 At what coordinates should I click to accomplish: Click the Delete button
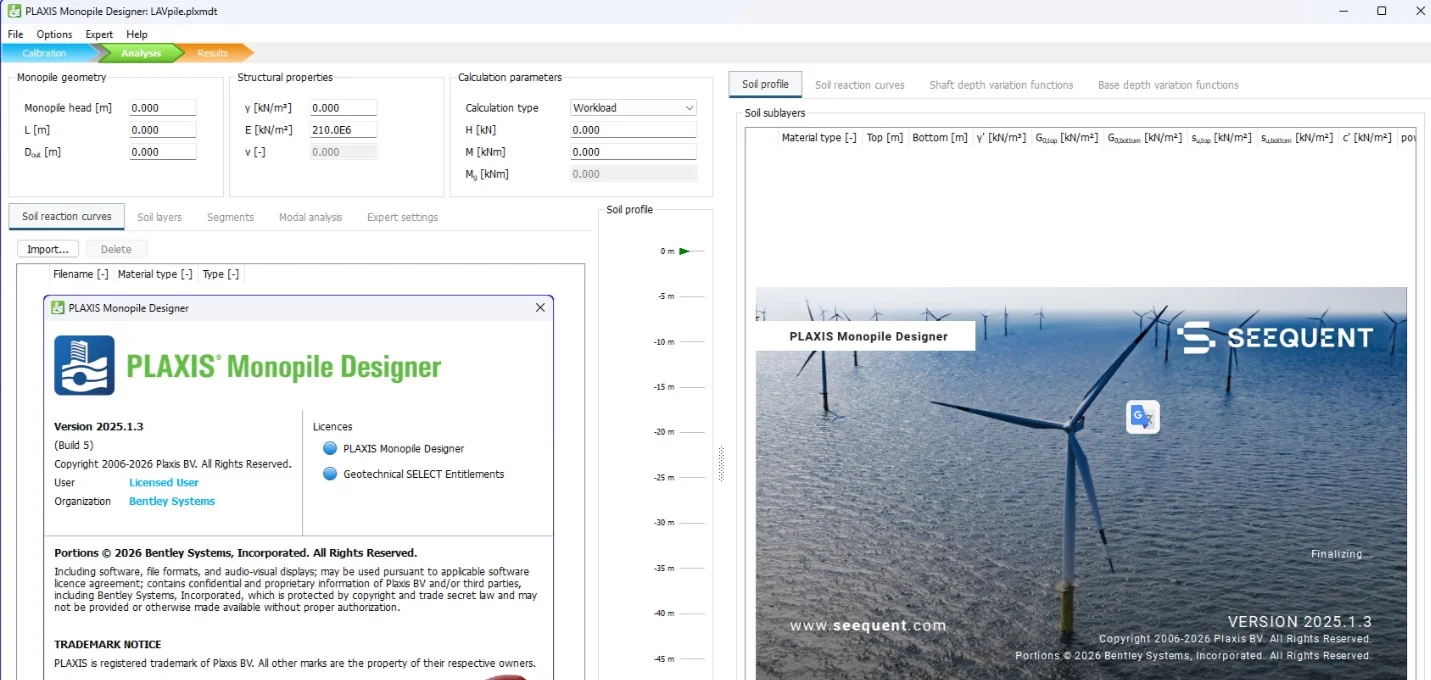[116, 249]
